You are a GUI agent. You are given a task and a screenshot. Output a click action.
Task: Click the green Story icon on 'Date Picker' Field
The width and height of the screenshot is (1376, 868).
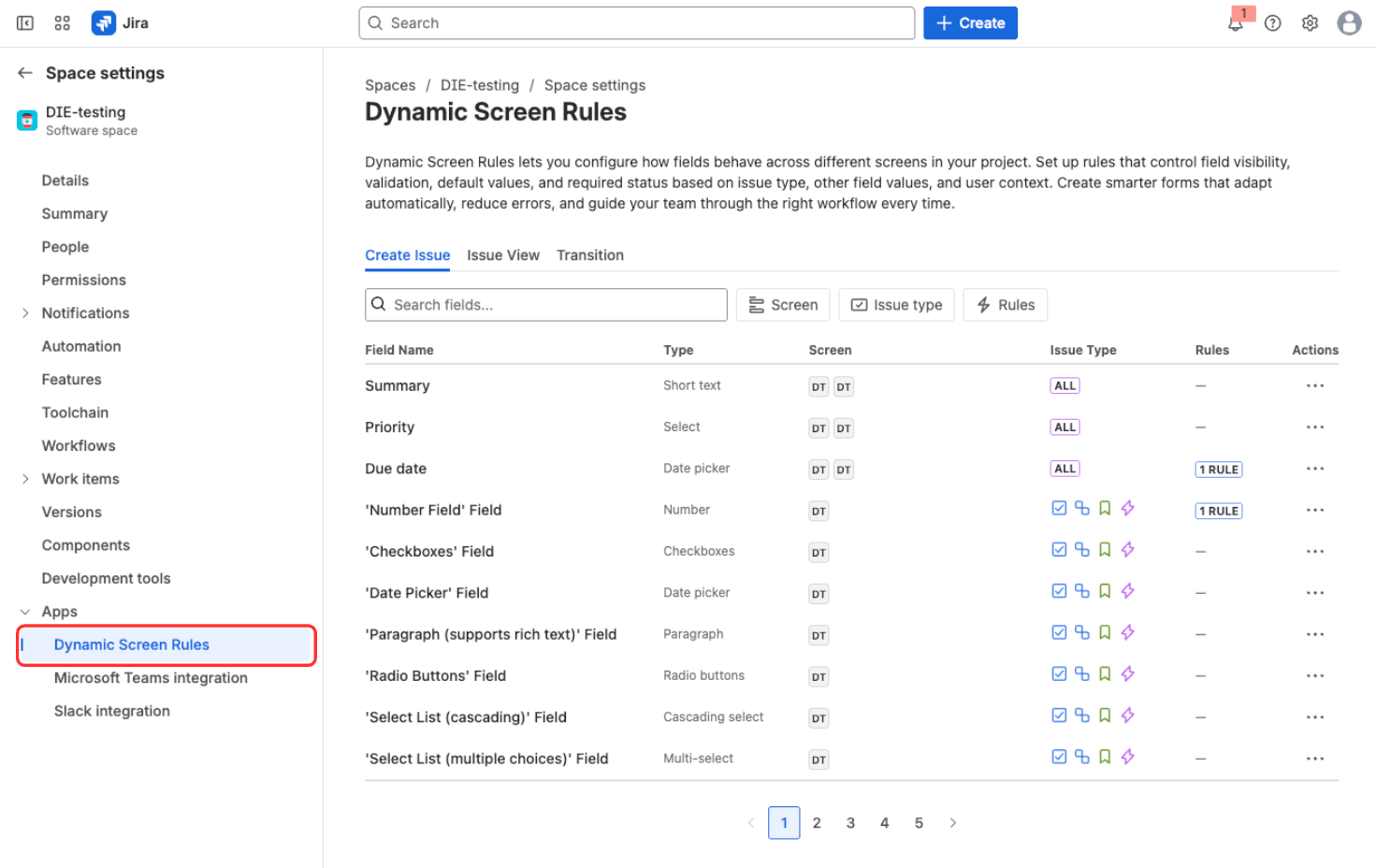coord(1104,590)
